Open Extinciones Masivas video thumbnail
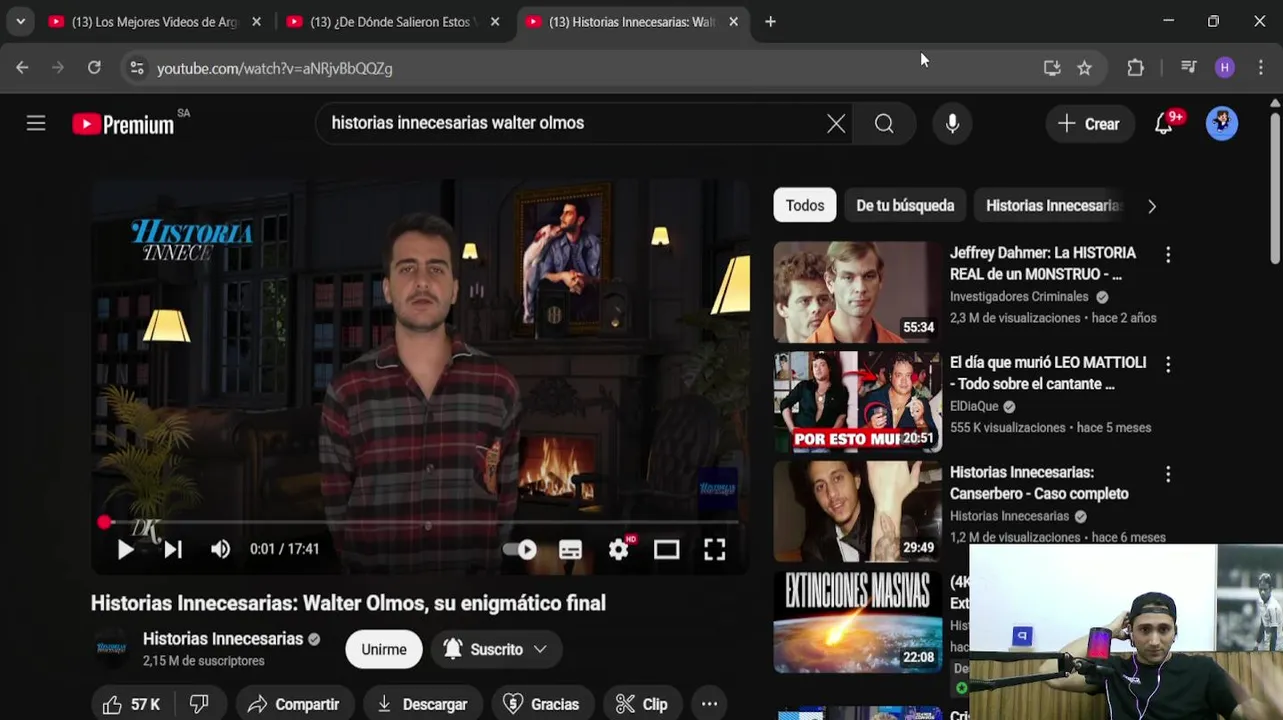The height and width of the screenshot is (720, 1283). (x=858, y=621)
